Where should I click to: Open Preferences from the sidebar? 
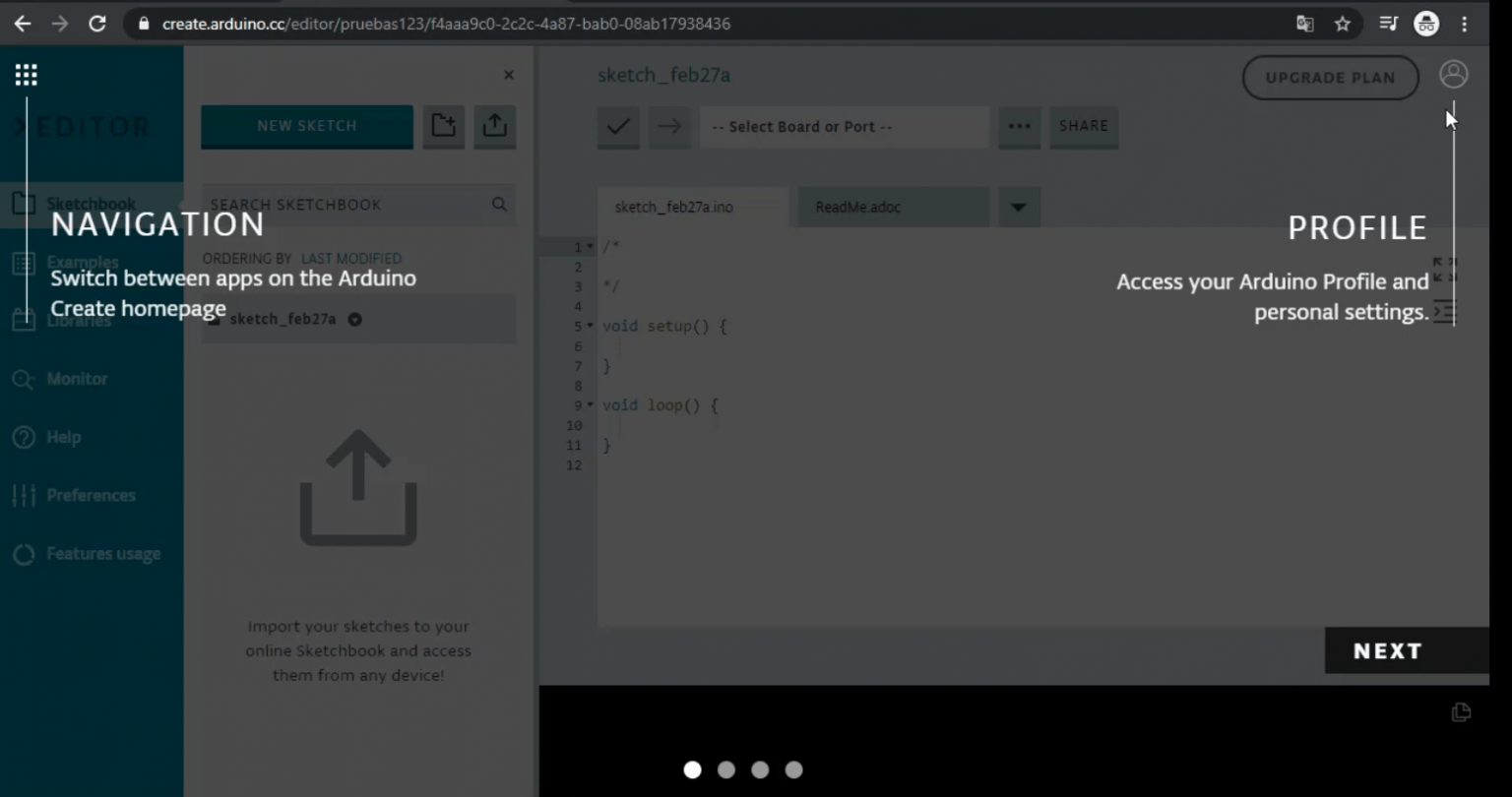24,495
